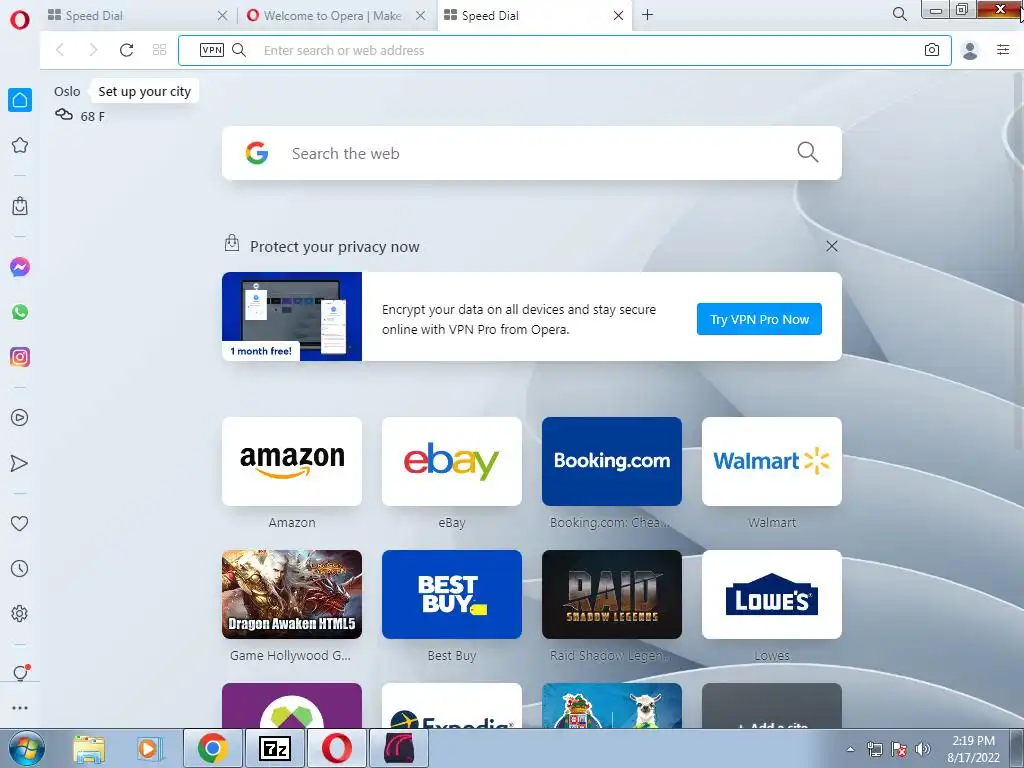Click Add a site tile

click(772, 706)
